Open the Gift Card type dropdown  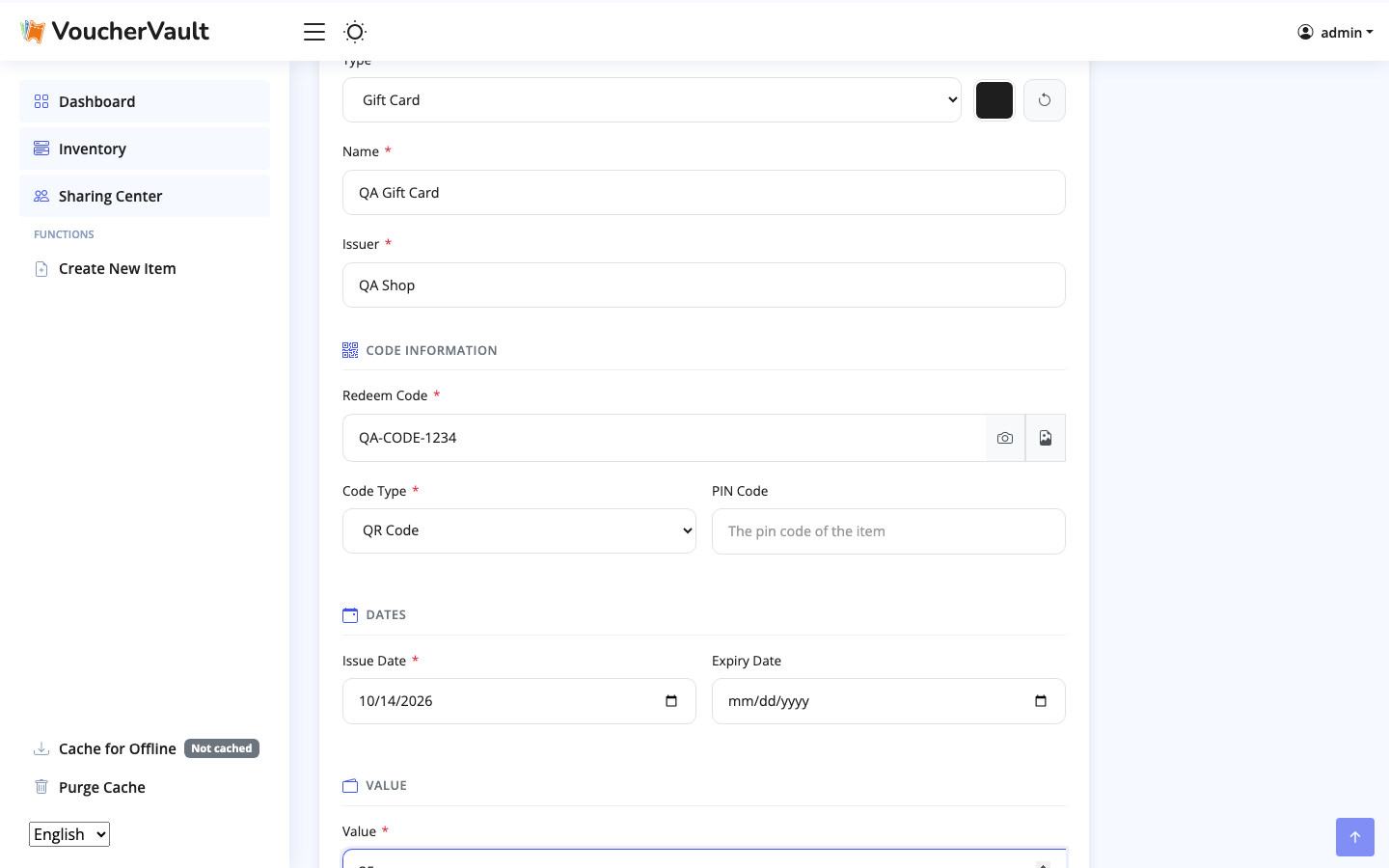pyautogui.click(x=652, y=100)
